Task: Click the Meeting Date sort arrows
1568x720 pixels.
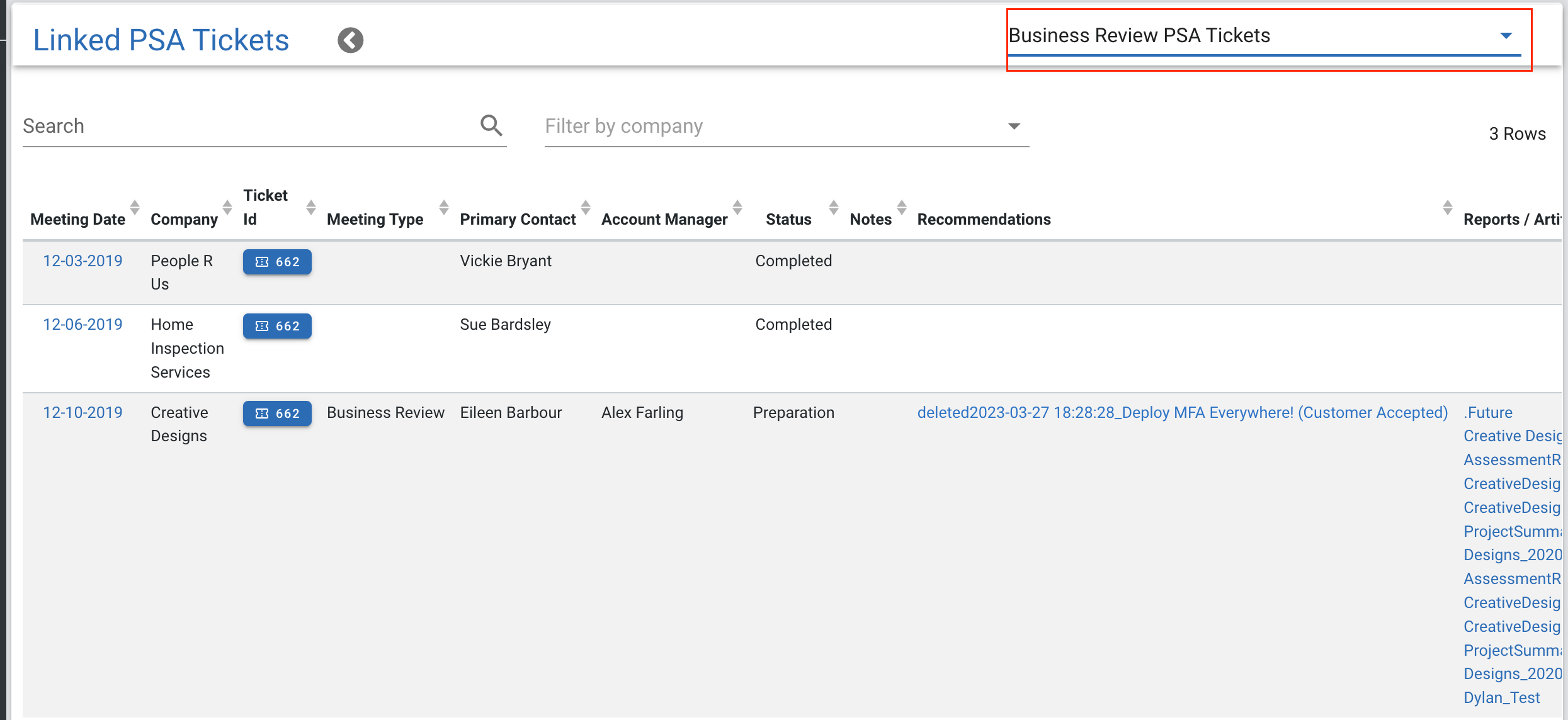Action: (x=134, y=208)
